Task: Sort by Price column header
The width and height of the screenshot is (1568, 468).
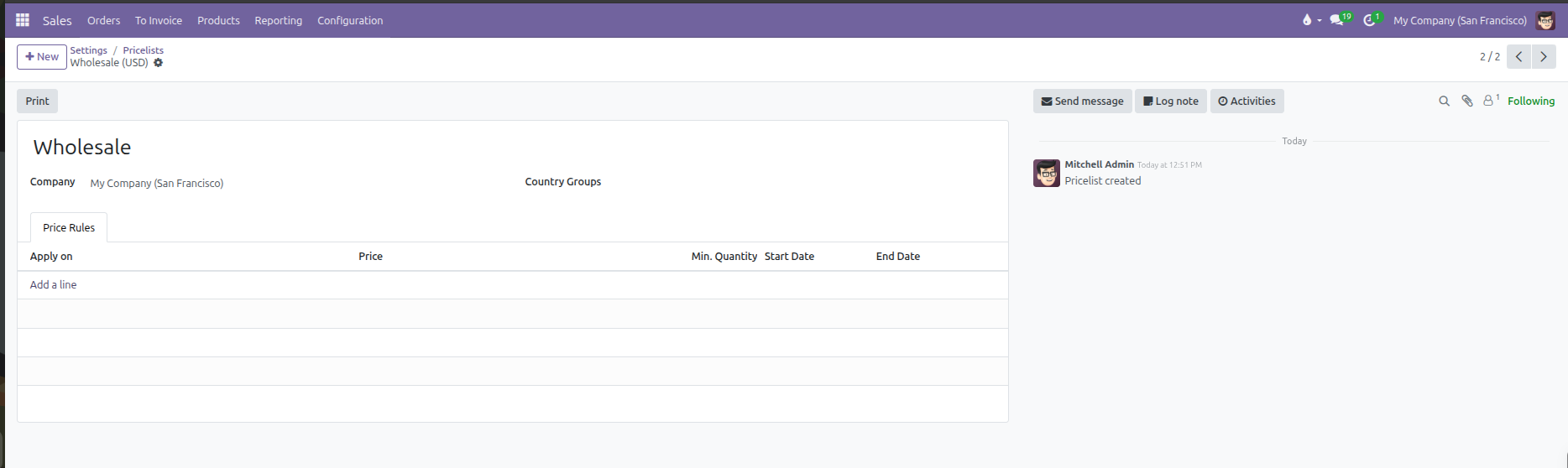Action: click(x=370, y=257)
